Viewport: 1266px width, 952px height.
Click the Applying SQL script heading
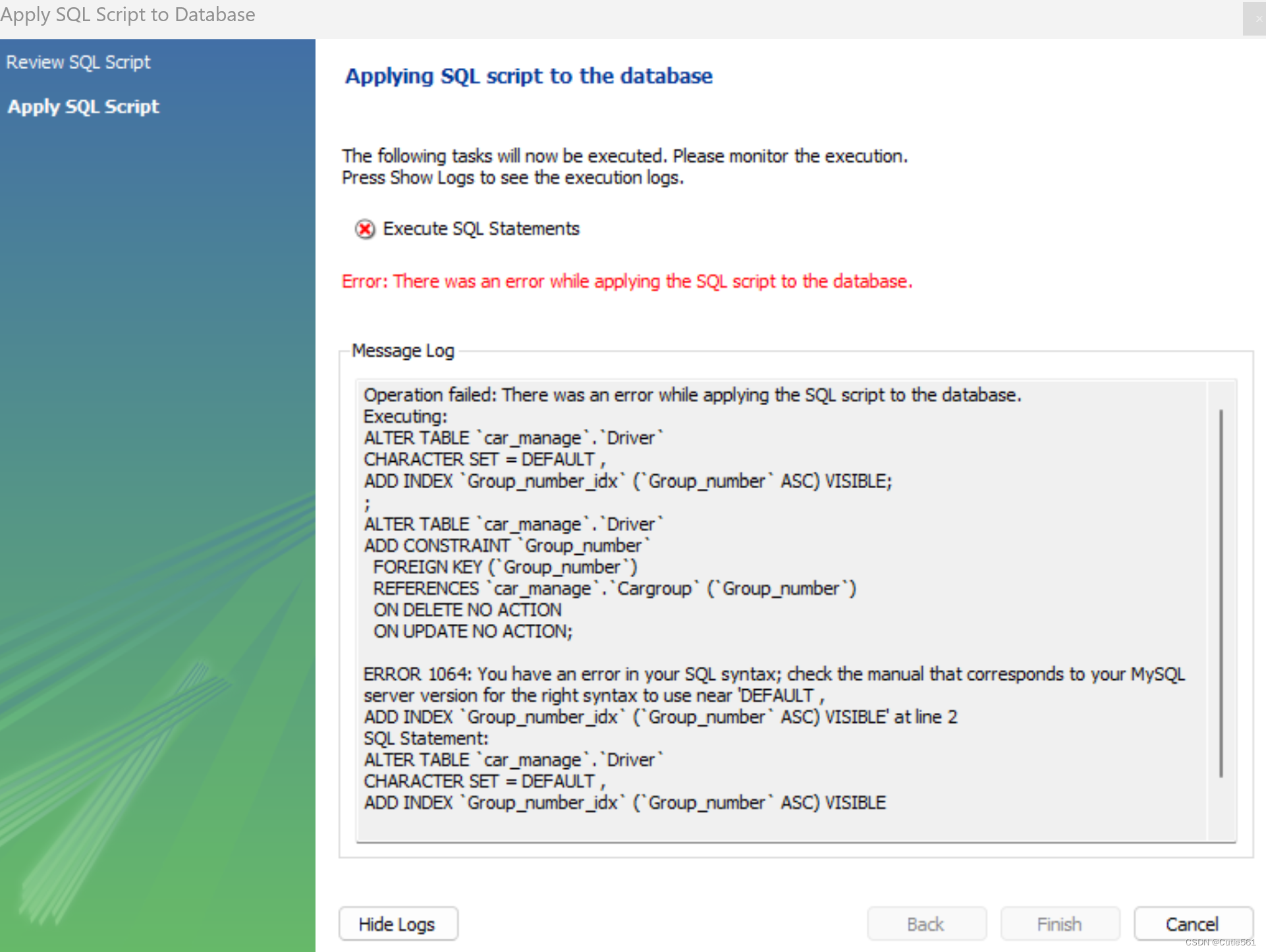coord(528,76)
